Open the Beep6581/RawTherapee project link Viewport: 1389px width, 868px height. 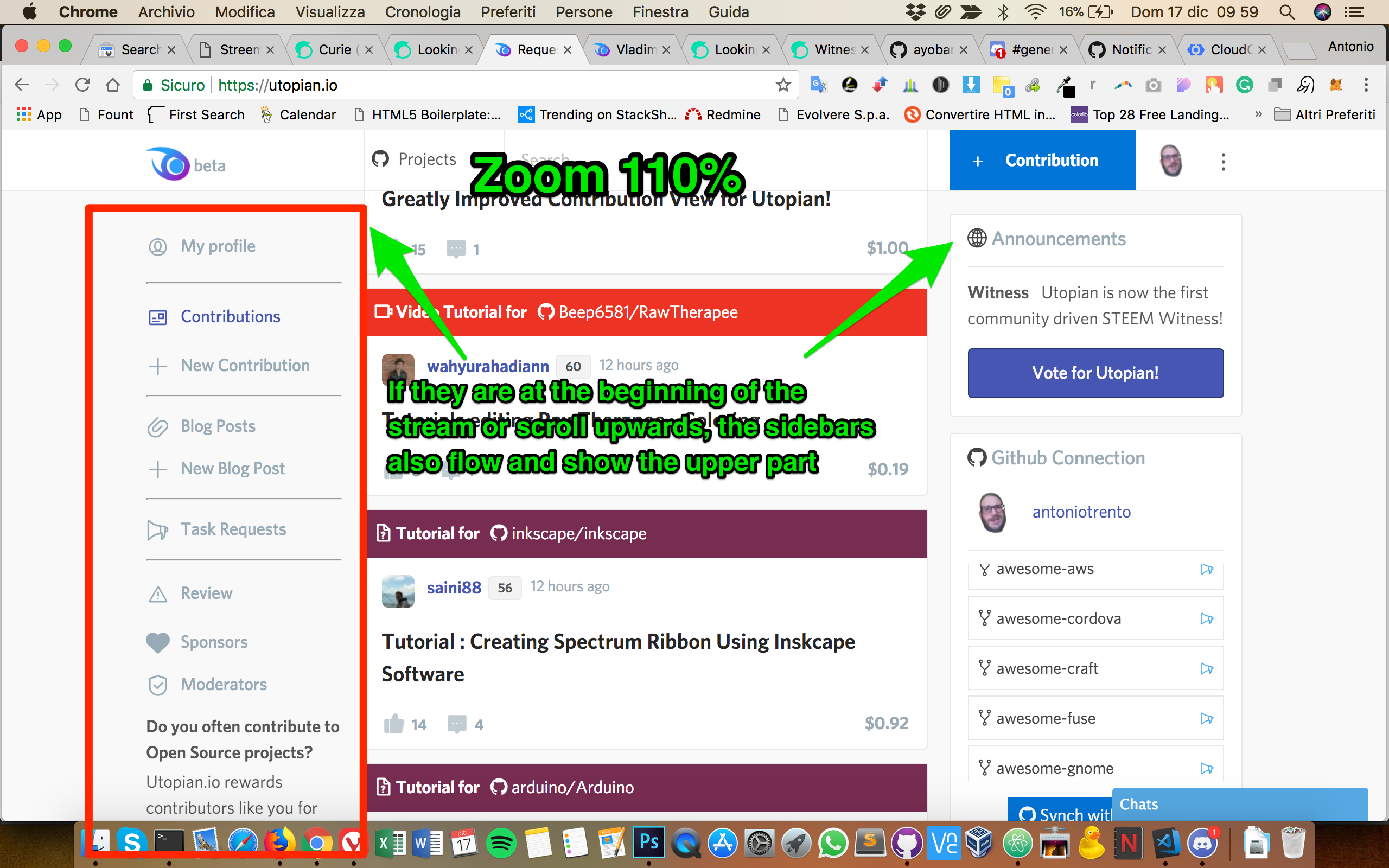[648, 312]
